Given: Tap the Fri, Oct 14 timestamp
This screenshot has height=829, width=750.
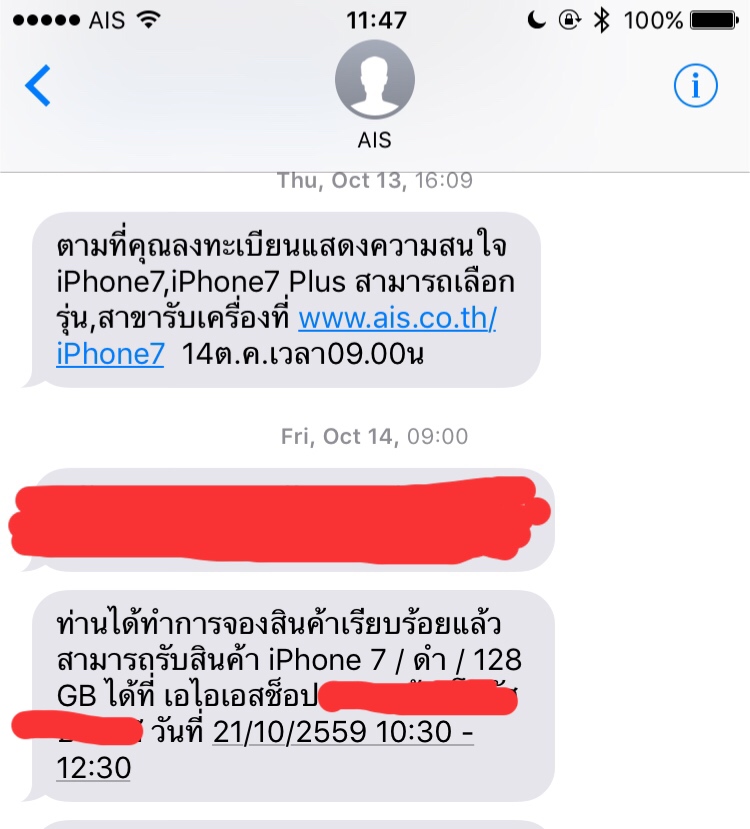Looking at the screenshot, I should pyautogui.click(x=374, y=437).
